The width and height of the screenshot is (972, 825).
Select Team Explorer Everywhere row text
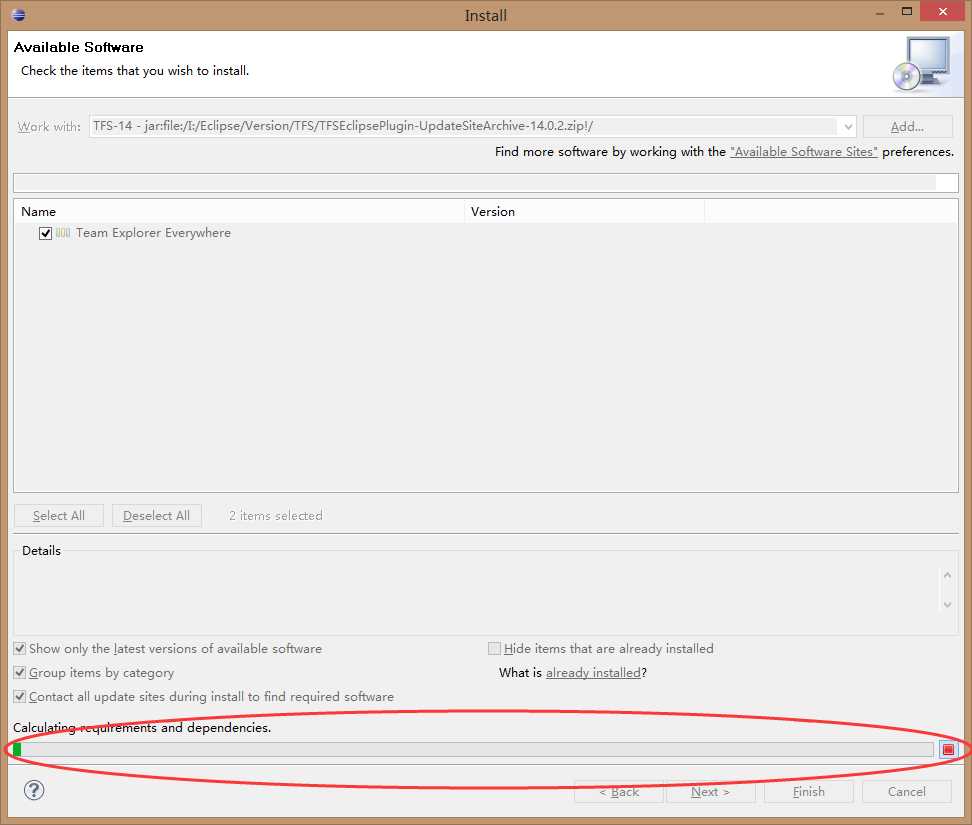[x=153, y=233]
